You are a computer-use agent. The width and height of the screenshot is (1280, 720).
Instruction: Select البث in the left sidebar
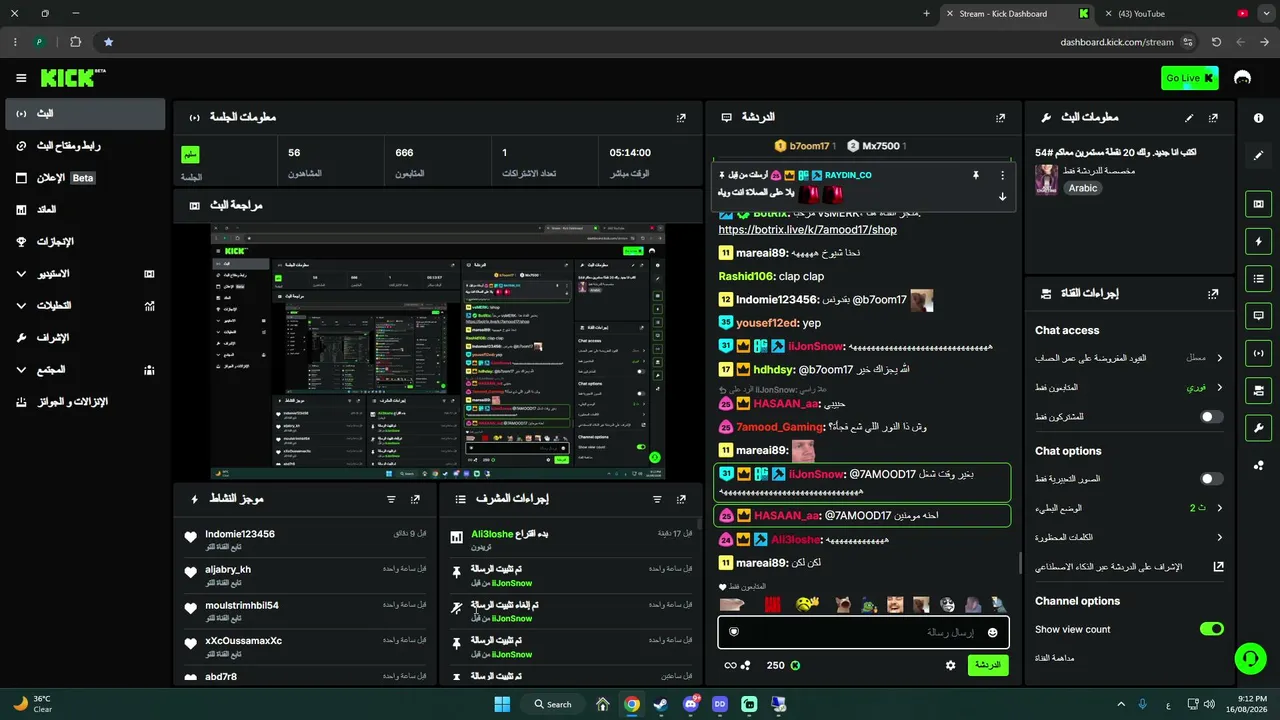point(84,114)
